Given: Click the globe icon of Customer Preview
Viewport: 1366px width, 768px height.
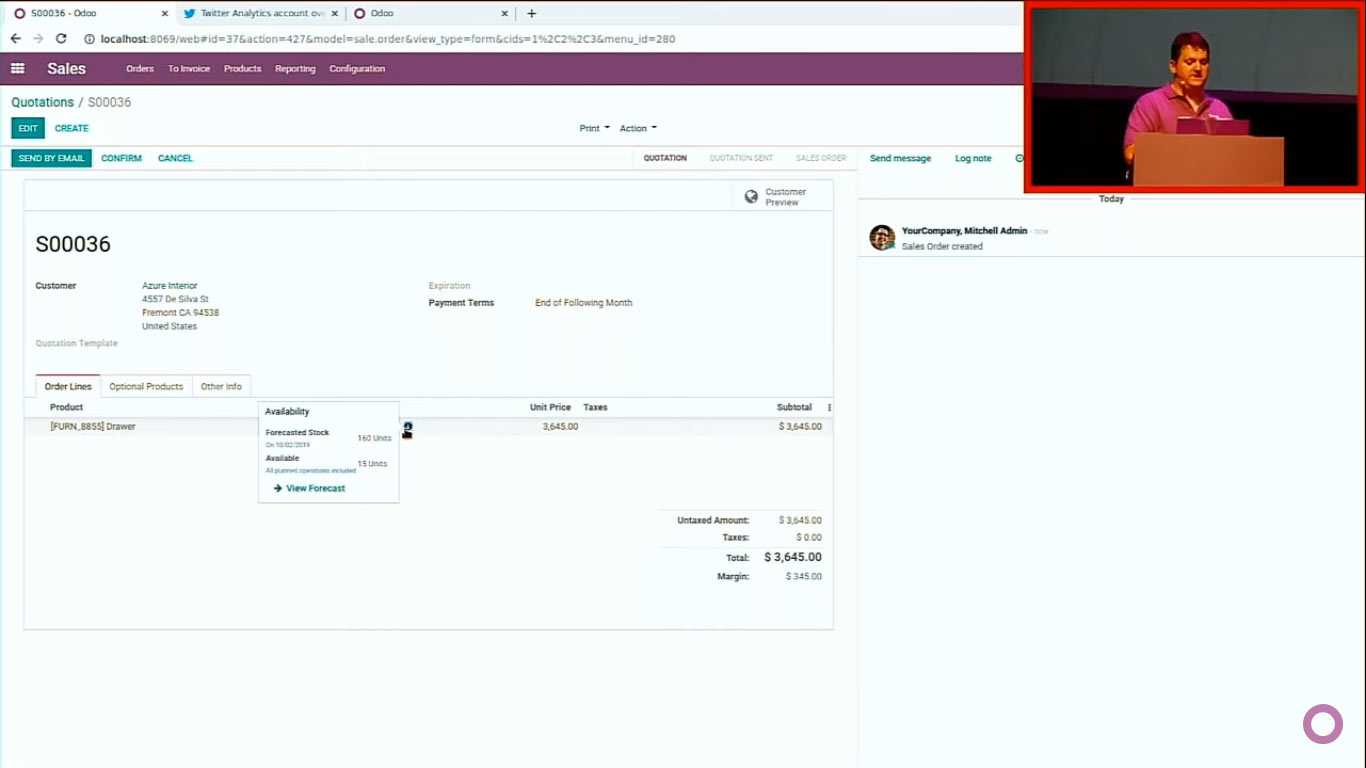Looking at the screenshot, I should pyautogui.click(x=751, y=197).
